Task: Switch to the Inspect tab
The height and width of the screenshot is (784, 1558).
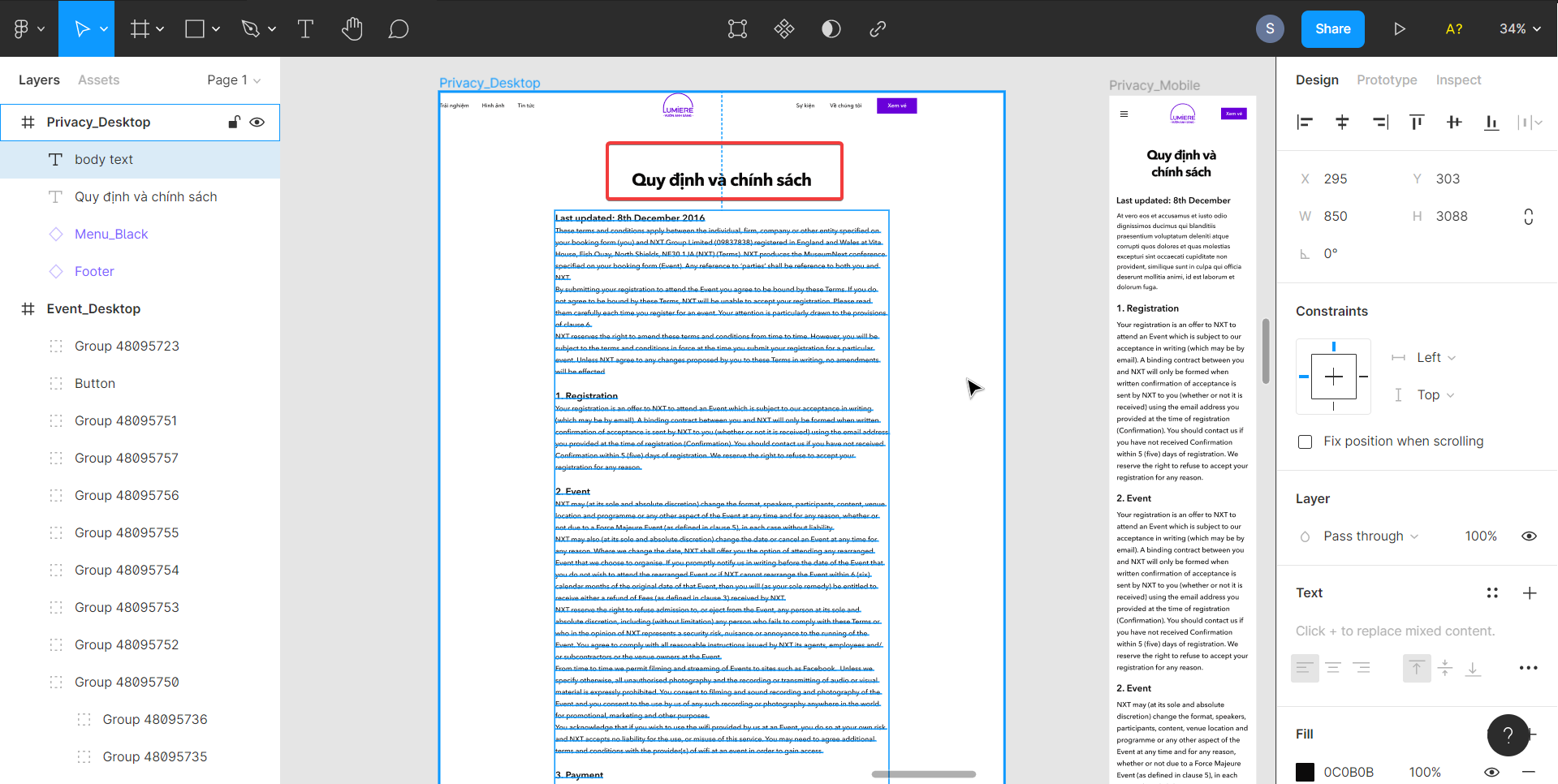Action: 1458,80
